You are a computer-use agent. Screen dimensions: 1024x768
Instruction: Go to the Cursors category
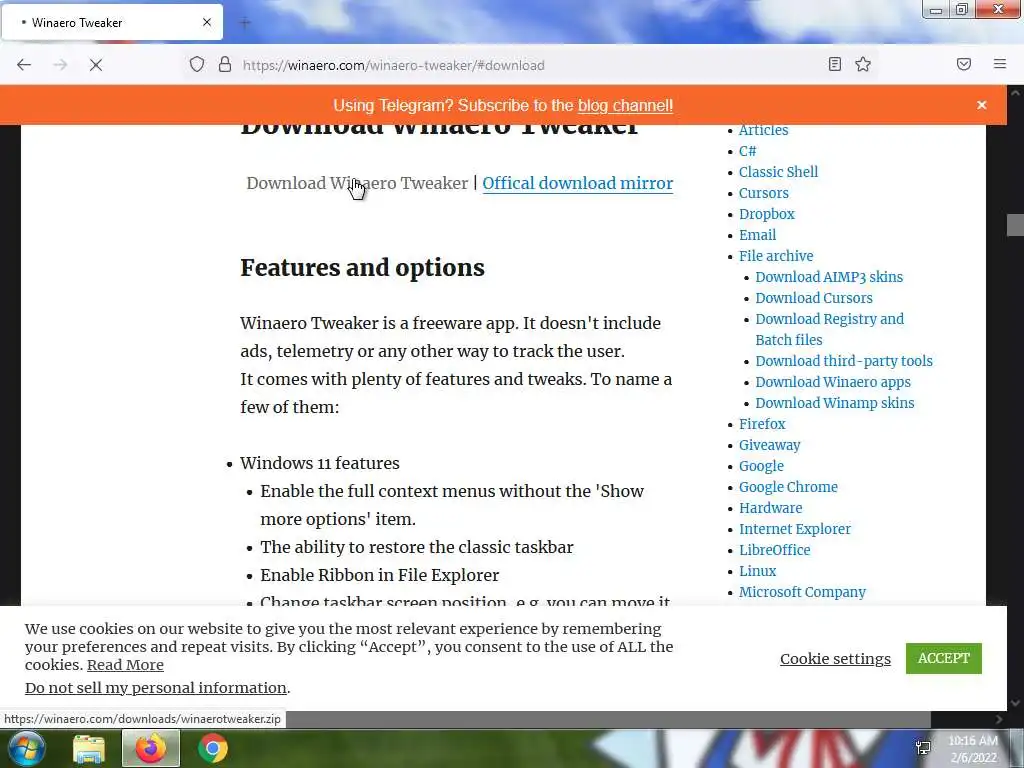(x=763, y=193)
